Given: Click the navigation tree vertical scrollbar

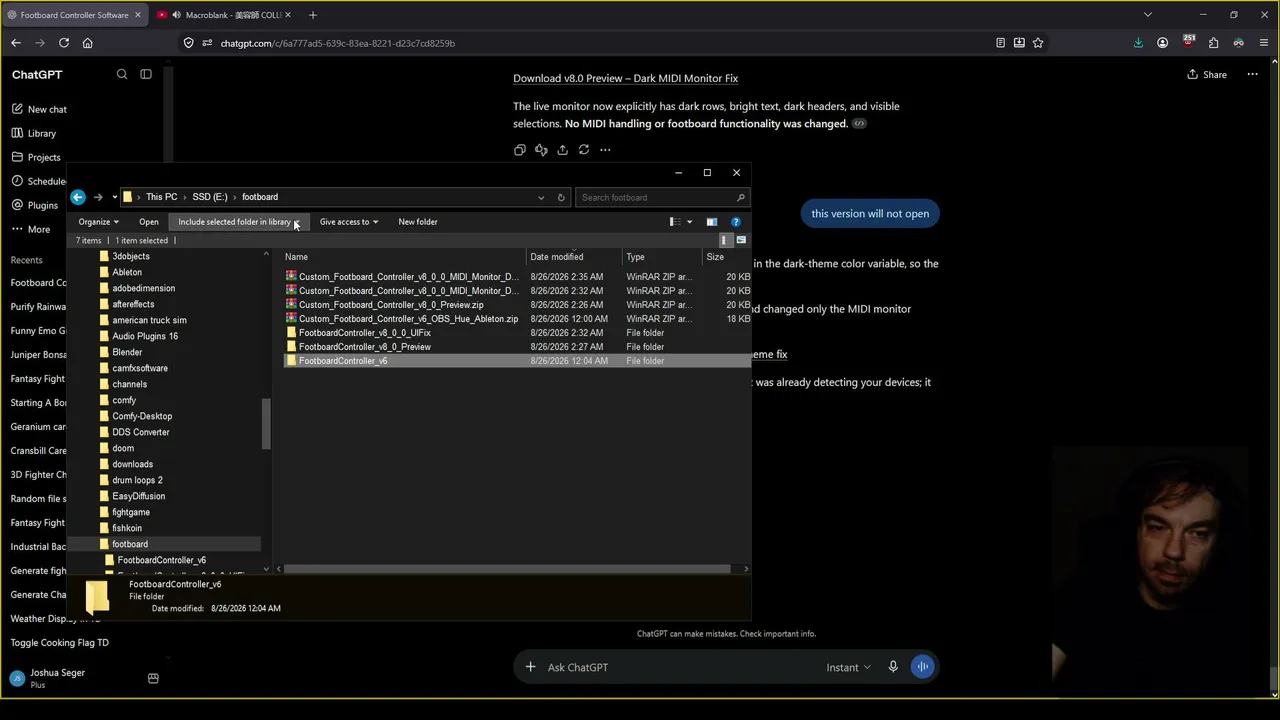Looking at the screenshot, I should pos(266,424).
